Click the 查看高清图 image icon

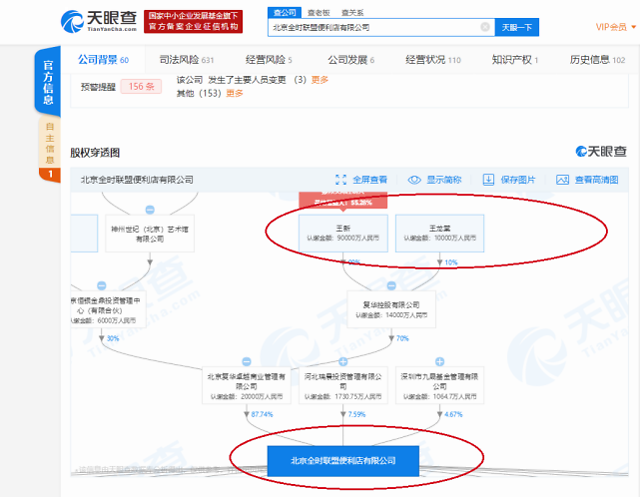click(562, 180)
